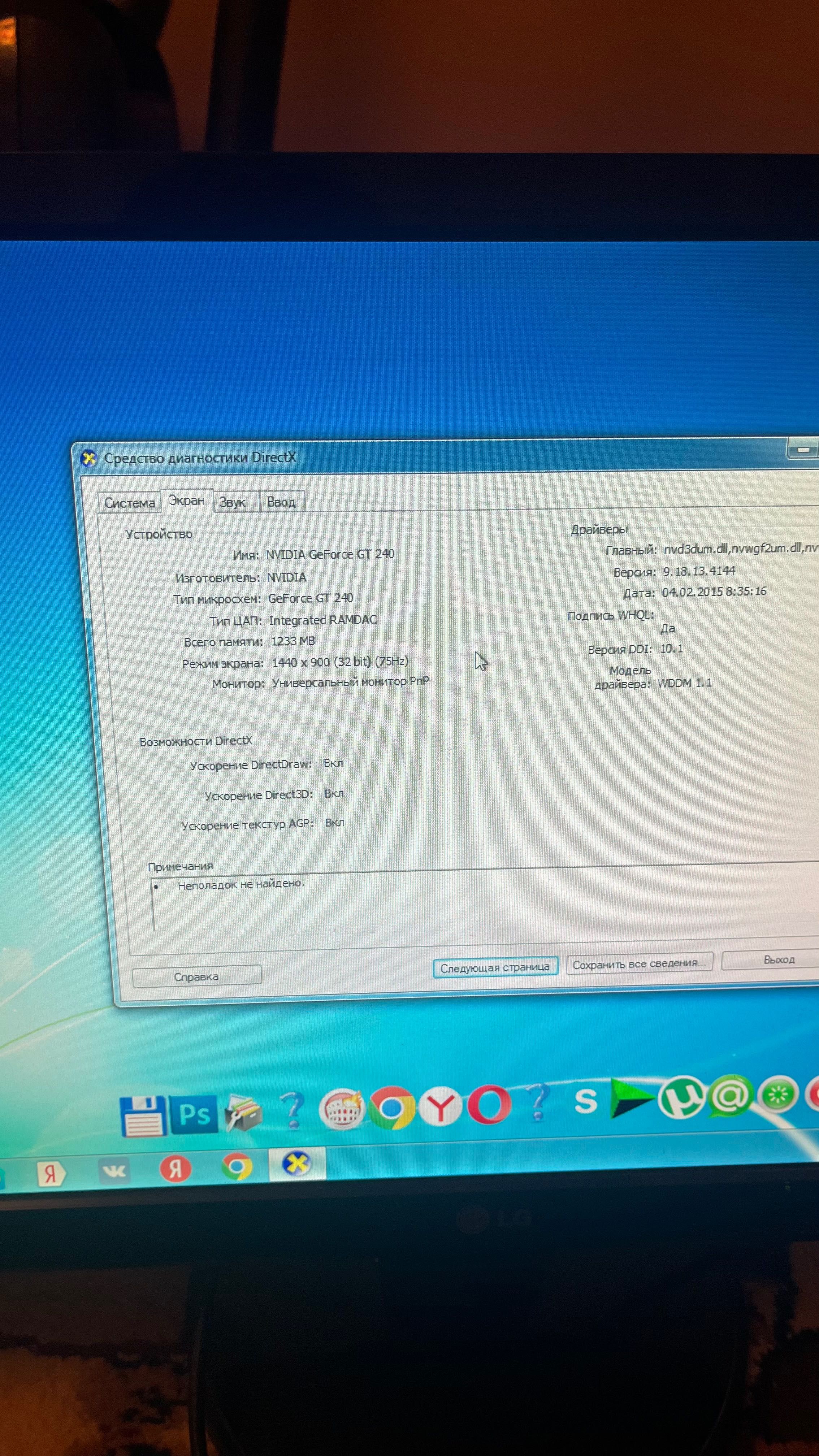Click the Устройство group label

pos(159,534)
